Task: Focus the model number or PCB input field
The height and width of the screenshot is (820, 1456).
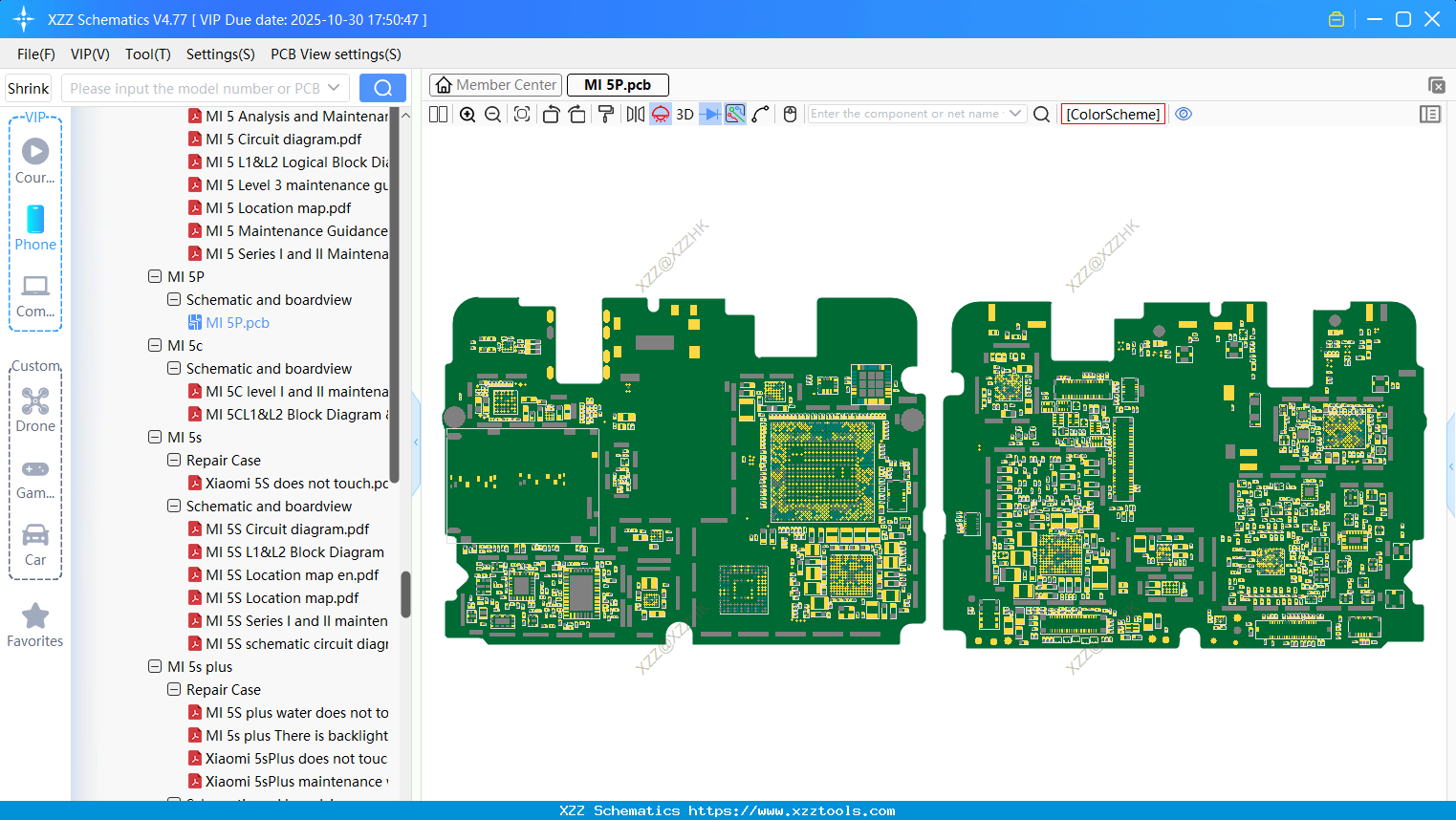Action: click(x=195, y=88)
